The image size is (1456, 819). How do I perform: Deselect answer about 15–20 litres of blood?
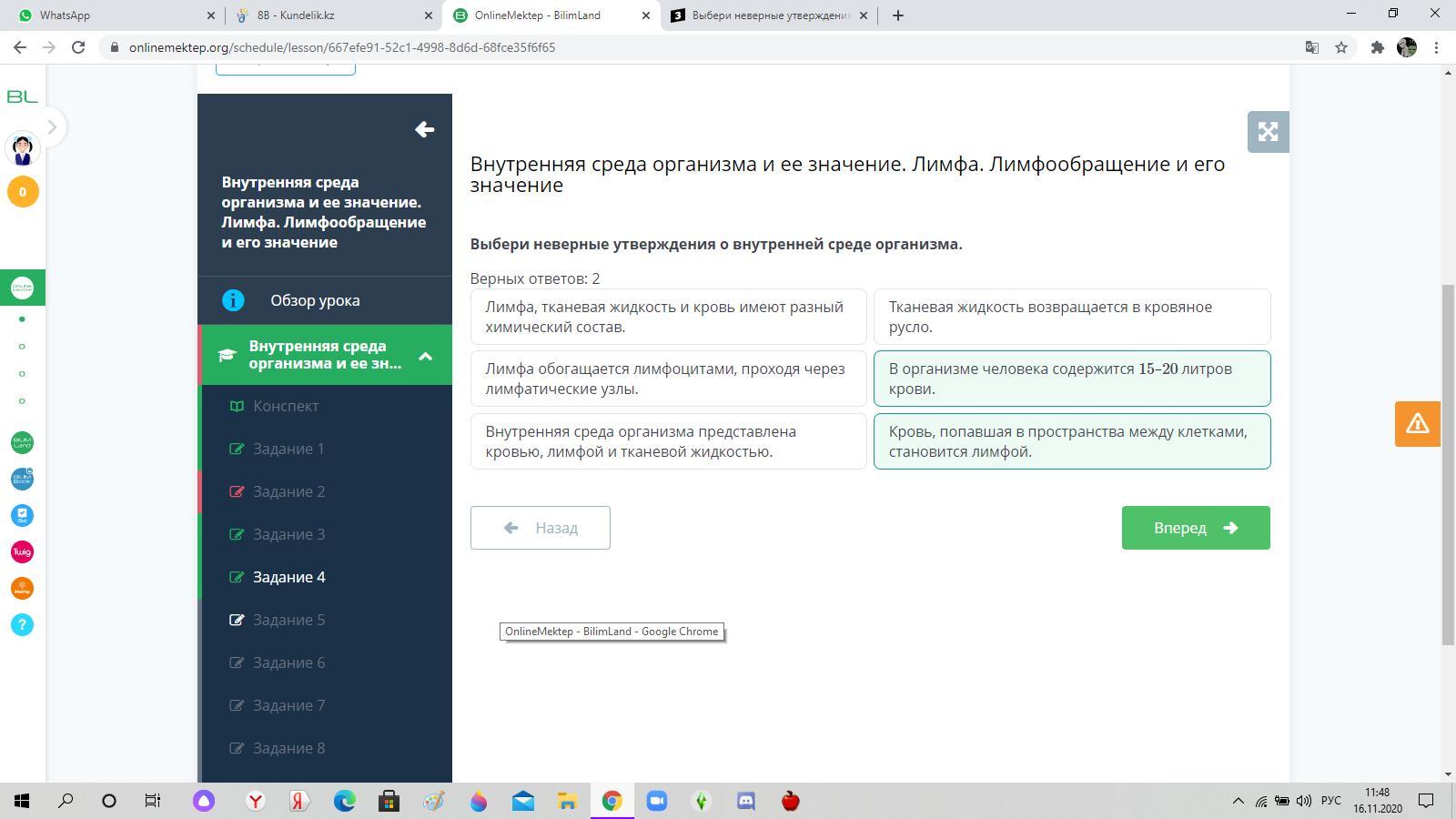pos(1072,379)
